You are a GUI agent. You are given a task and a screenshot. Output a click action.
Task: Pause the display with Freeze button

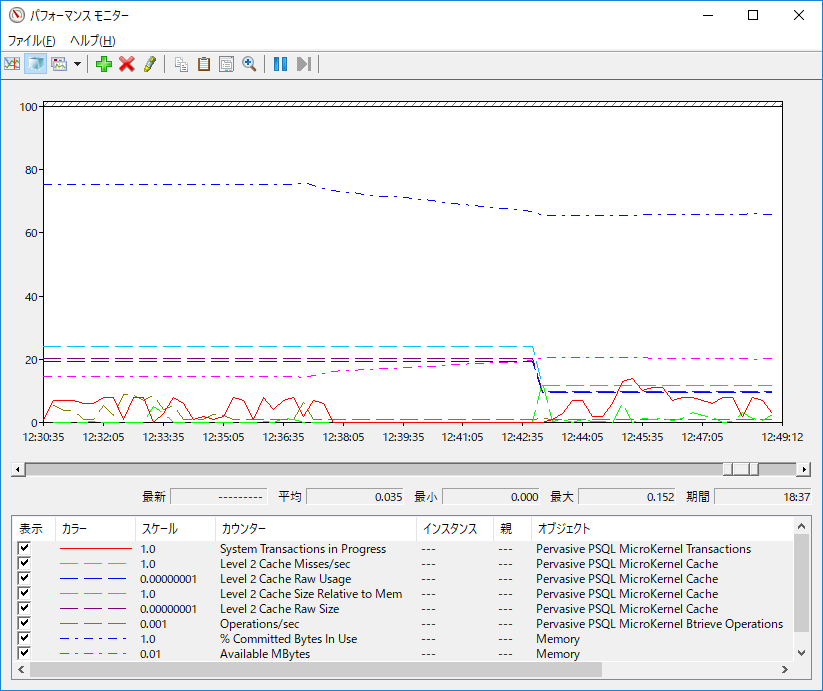point(280,64)
